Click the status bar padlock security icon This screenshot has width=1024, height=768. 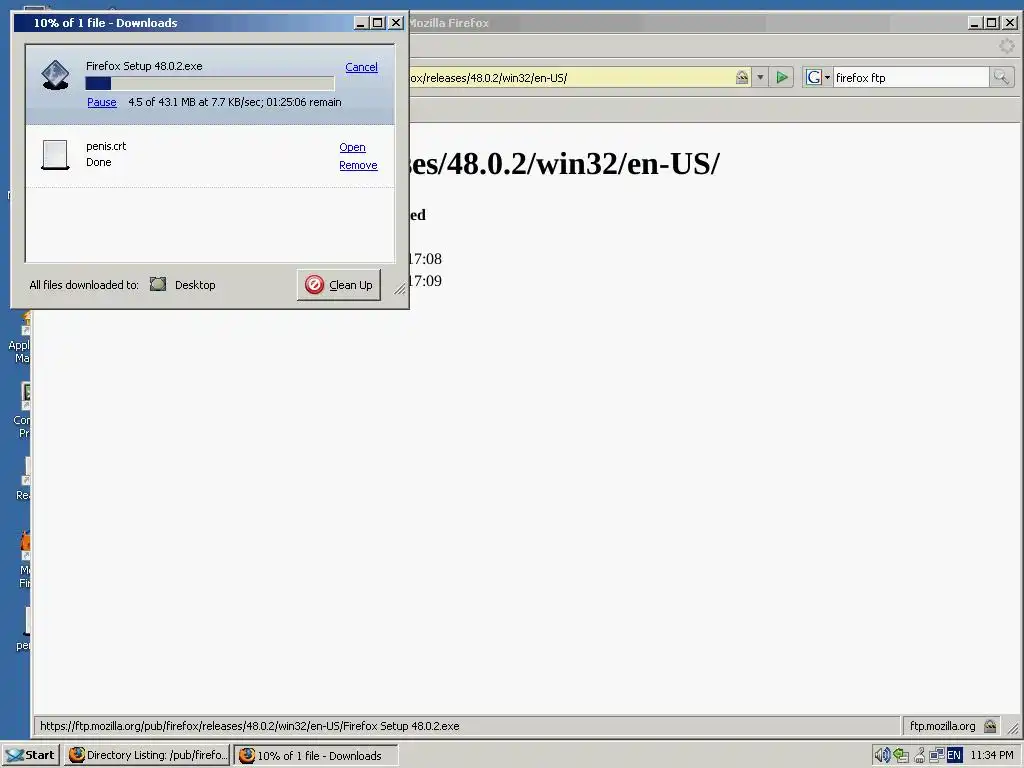coord(990,726)
